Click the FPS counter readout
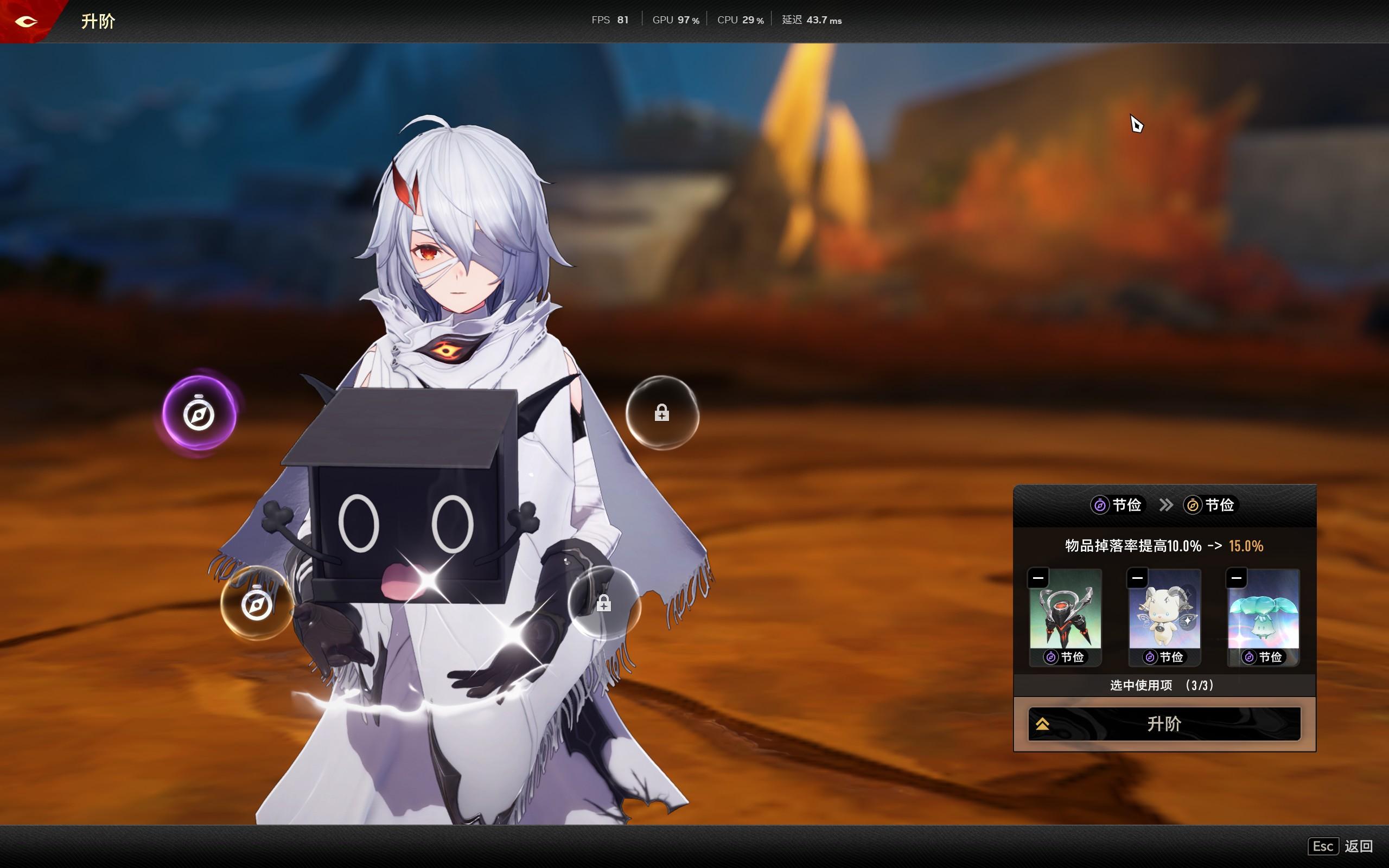 pyautogui.click(x=609, y=20)
